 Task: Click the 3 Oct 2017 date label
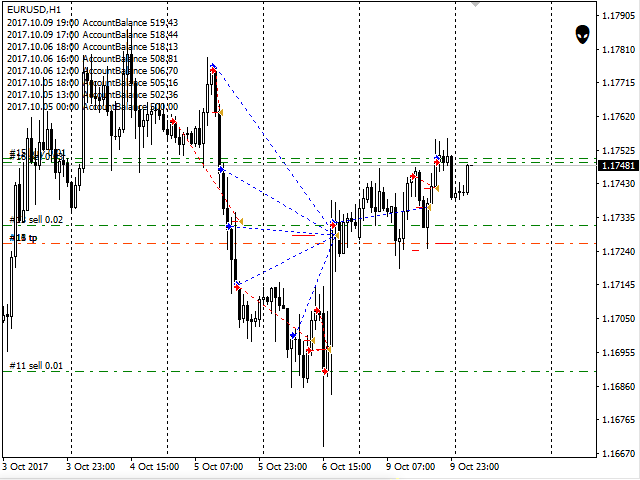(27, 466)
